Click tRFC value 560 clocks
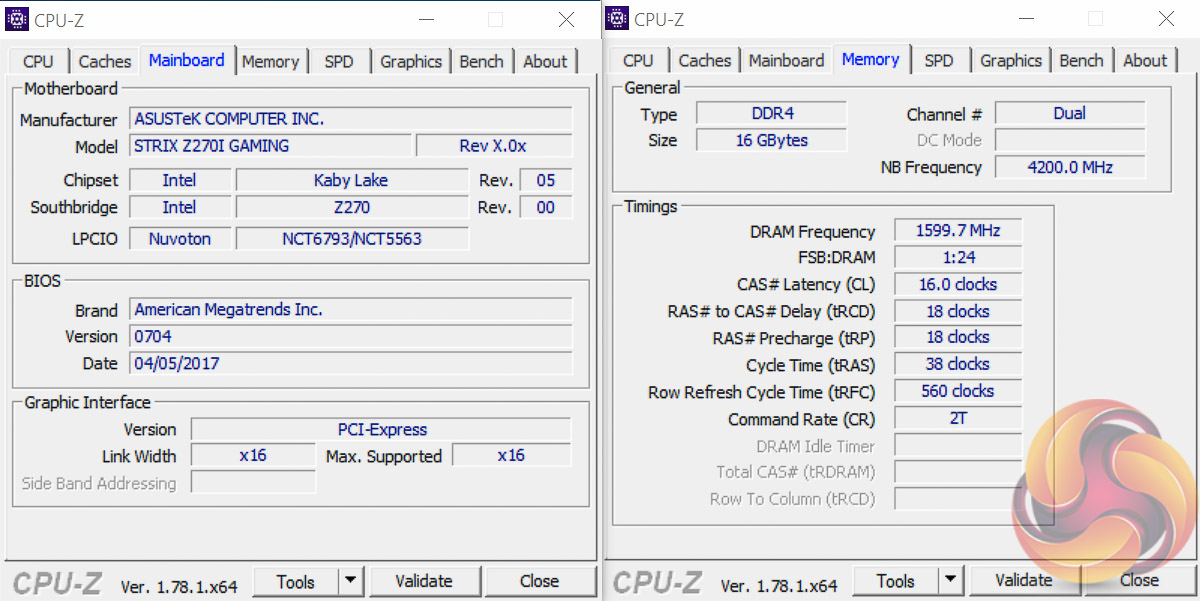 tap(958, 392)
